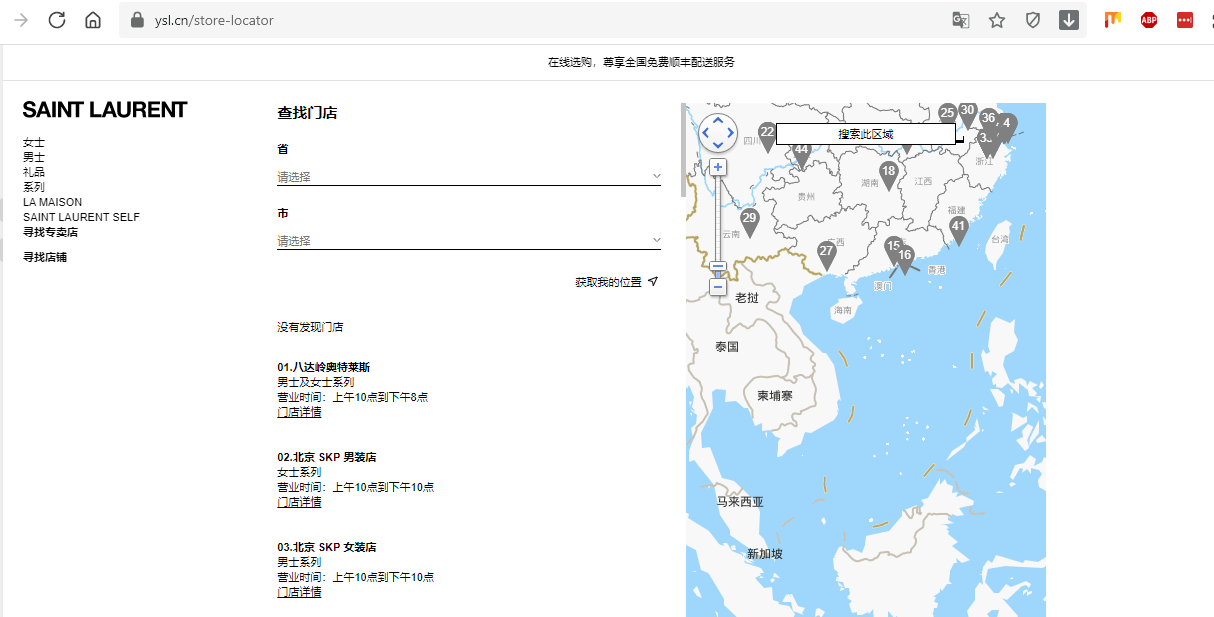Open SAINT LAURENT SELF menu item
Viewport: 1214px width, 617px height.
(82, 217)
